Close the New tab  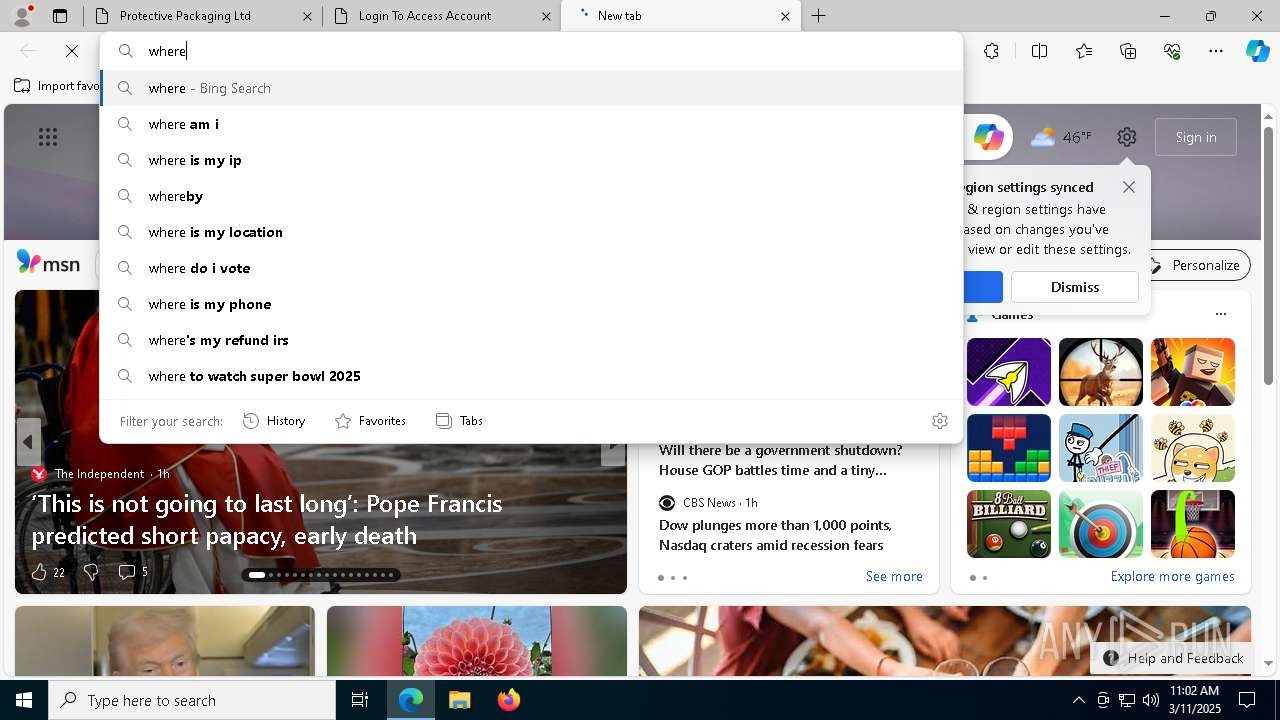click(x=785, y=16)
